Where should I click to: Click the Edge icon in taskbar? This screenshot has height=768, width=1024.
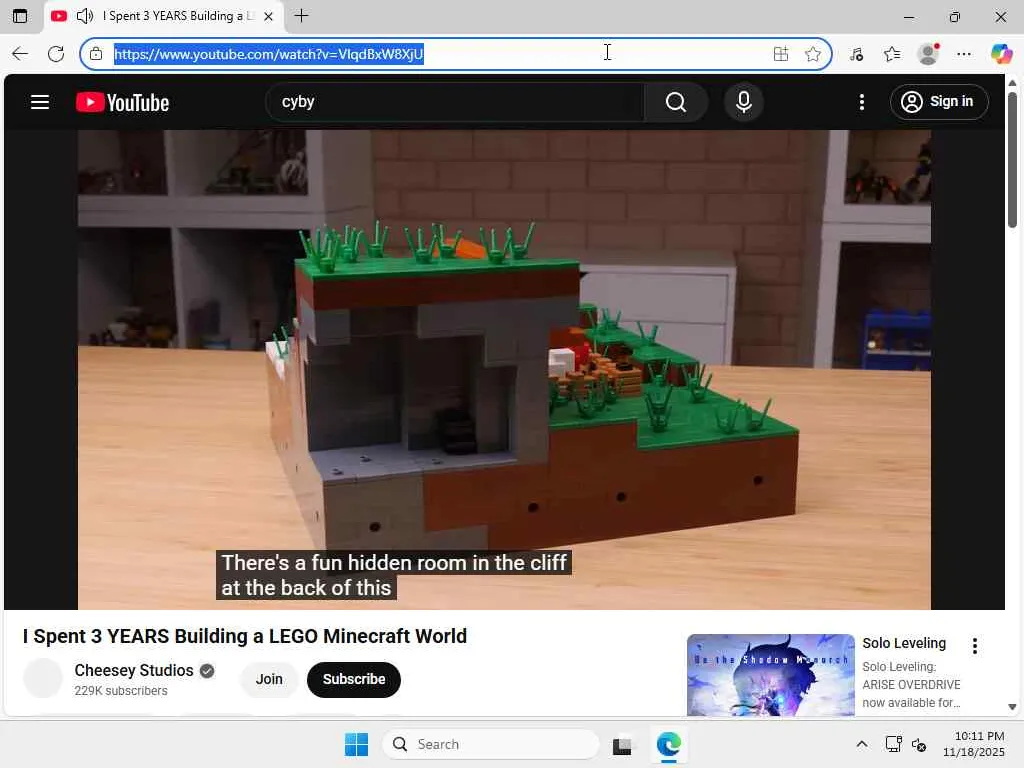[x=669, y=744]
